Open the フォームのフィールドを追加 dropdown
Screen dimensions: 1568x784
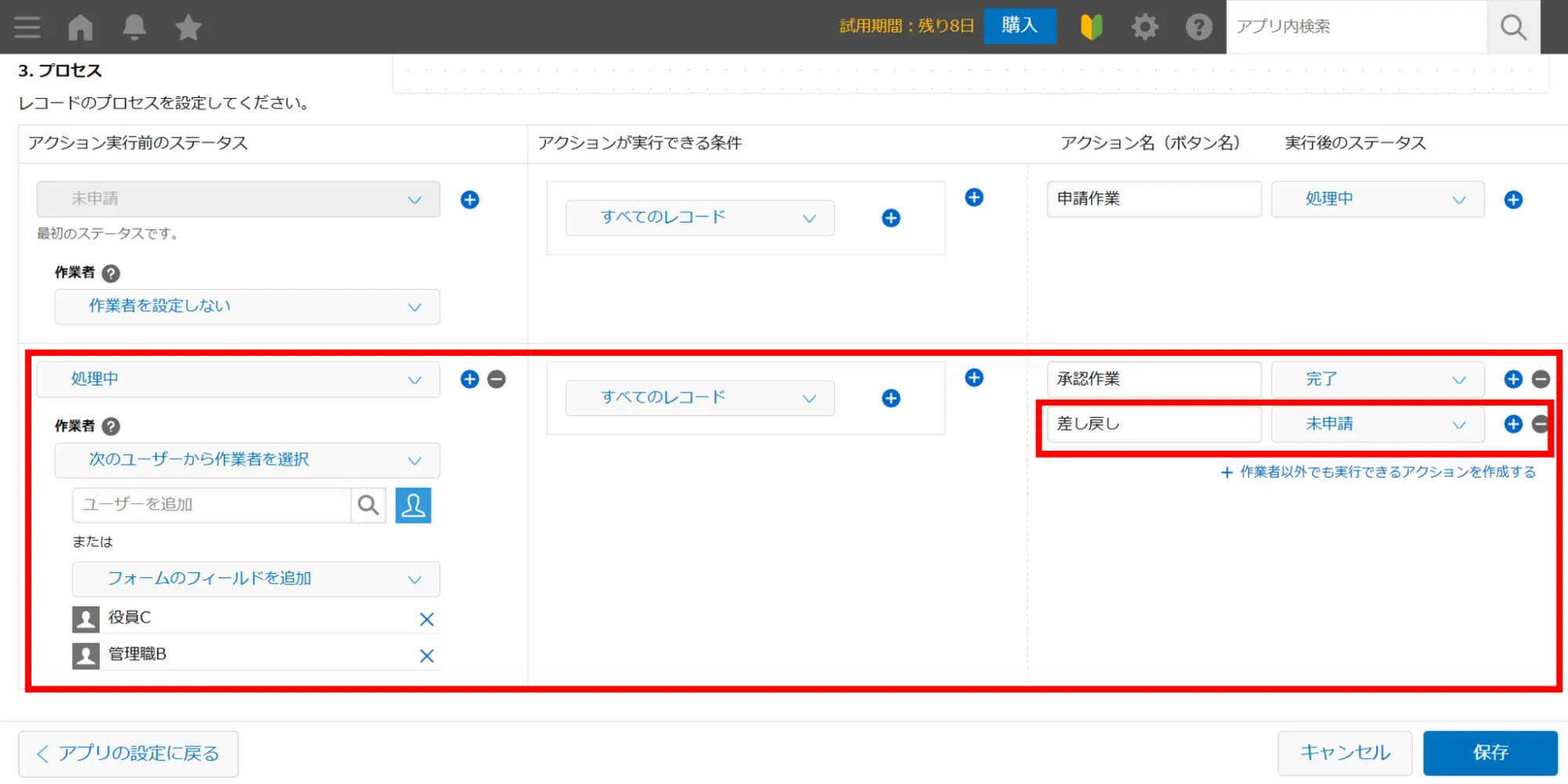(x=256, y=579)
